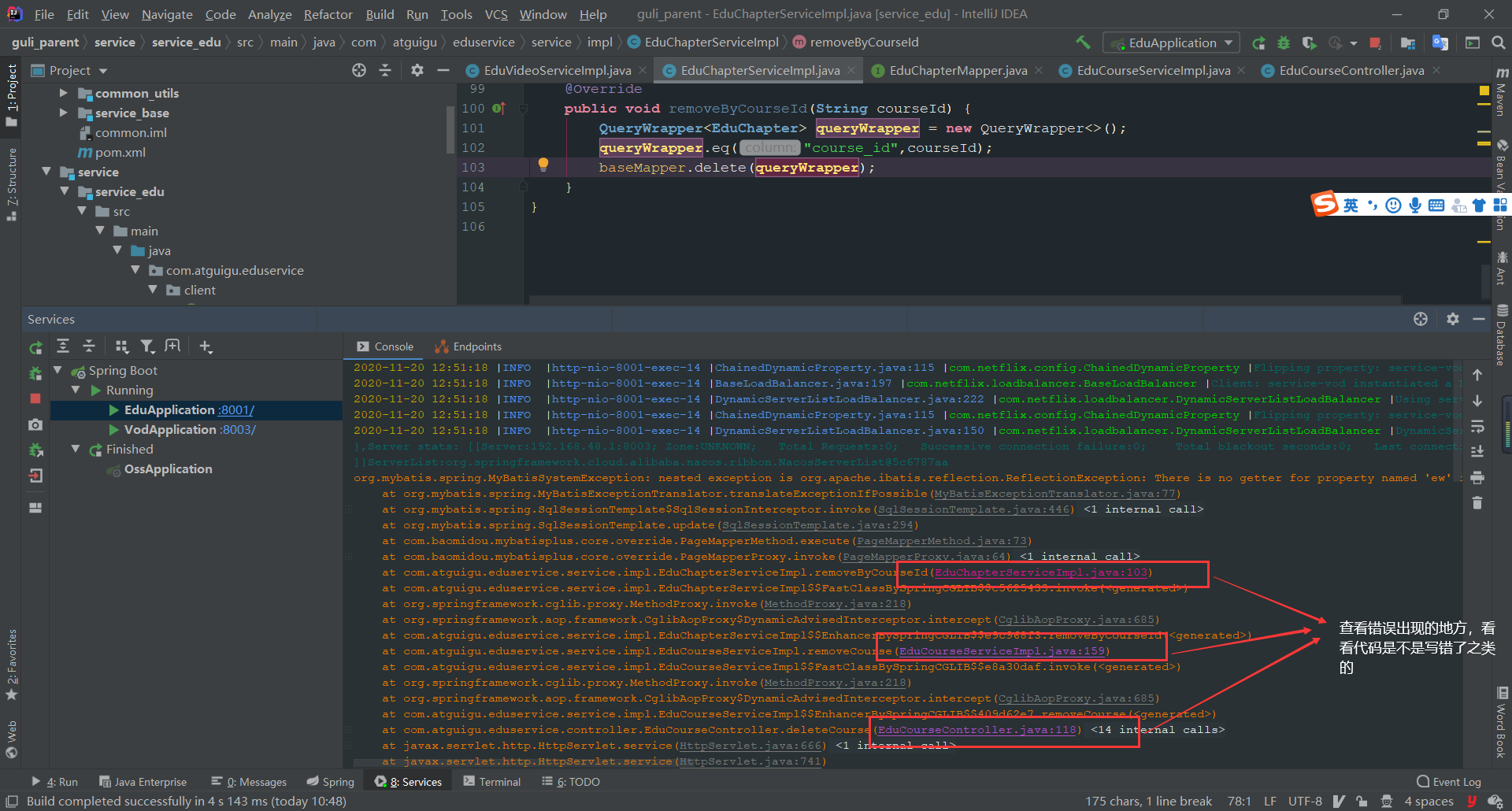
Task: Collapse all in Project panel toolbar
Action: tap(385, 70)
